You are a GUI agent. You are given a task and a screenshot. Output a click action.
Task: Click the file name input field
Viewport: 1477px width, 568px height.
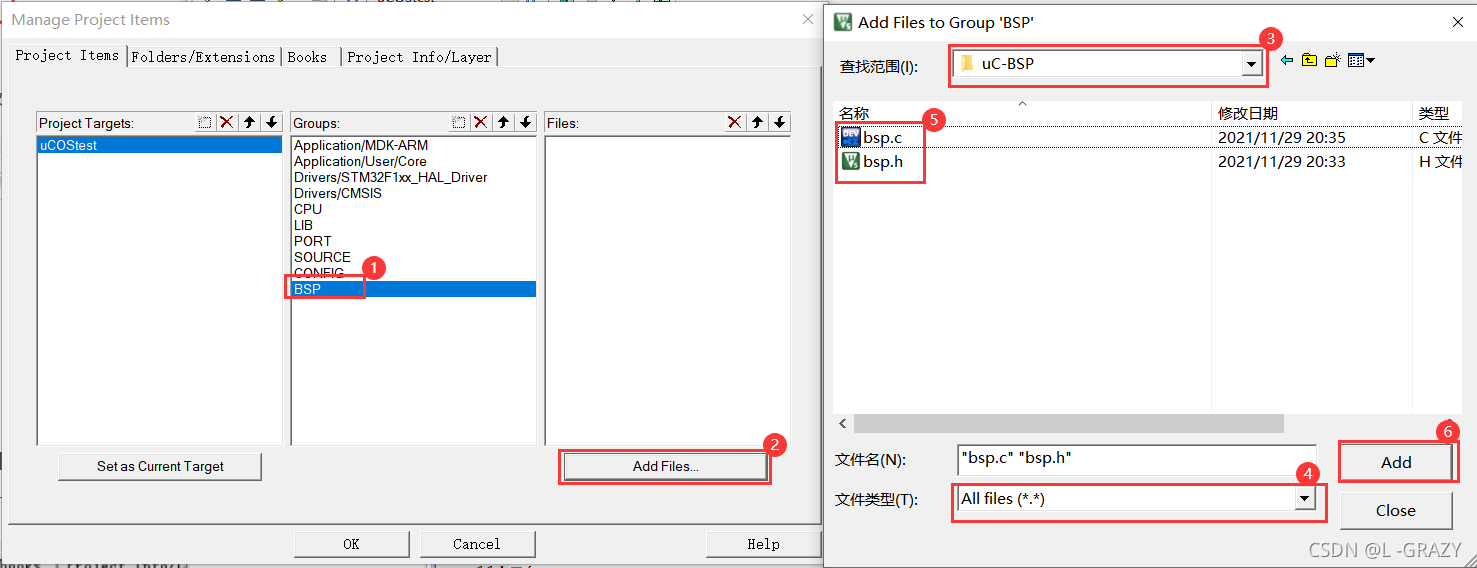[x=1137, y=459]
